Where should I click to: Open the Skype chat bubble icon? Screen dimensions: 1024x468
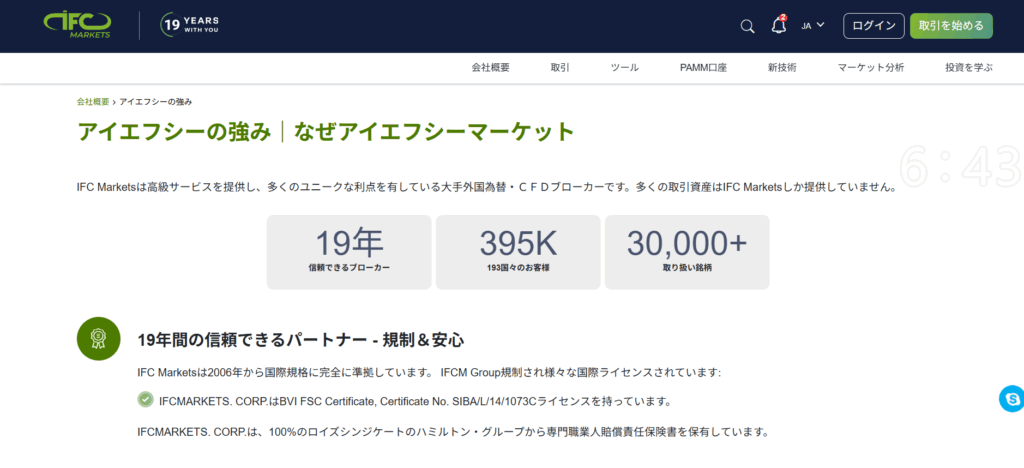[1012, 399]
